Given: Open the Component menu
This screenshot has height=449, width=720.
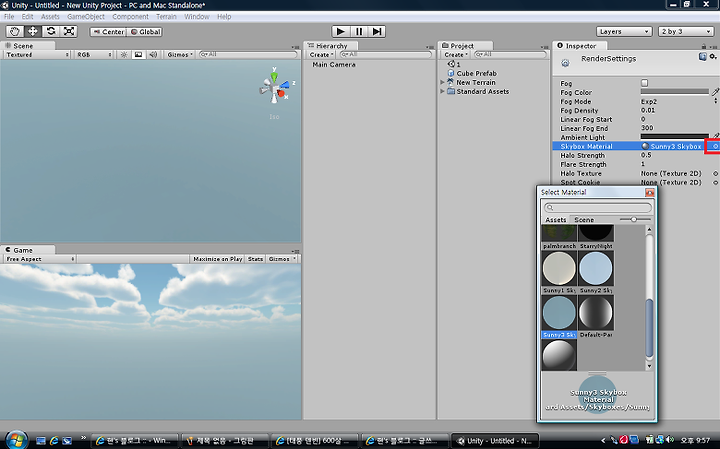Looking at the screenshot, I should (130, 17).
